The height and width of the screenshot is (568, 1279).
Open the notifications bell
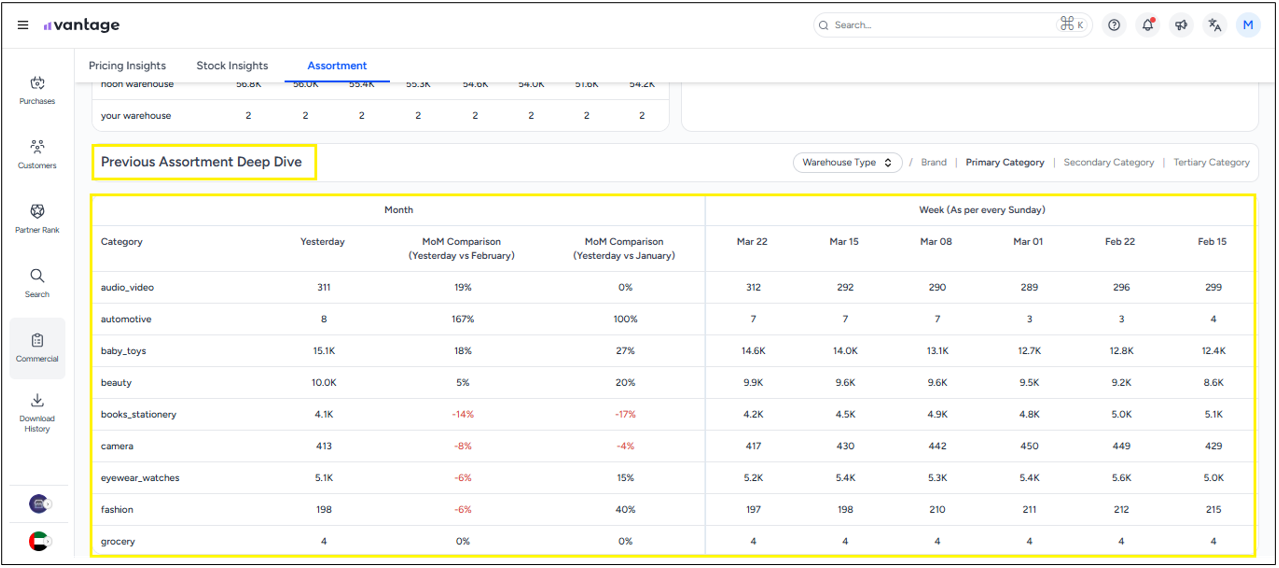point(1148,25)
